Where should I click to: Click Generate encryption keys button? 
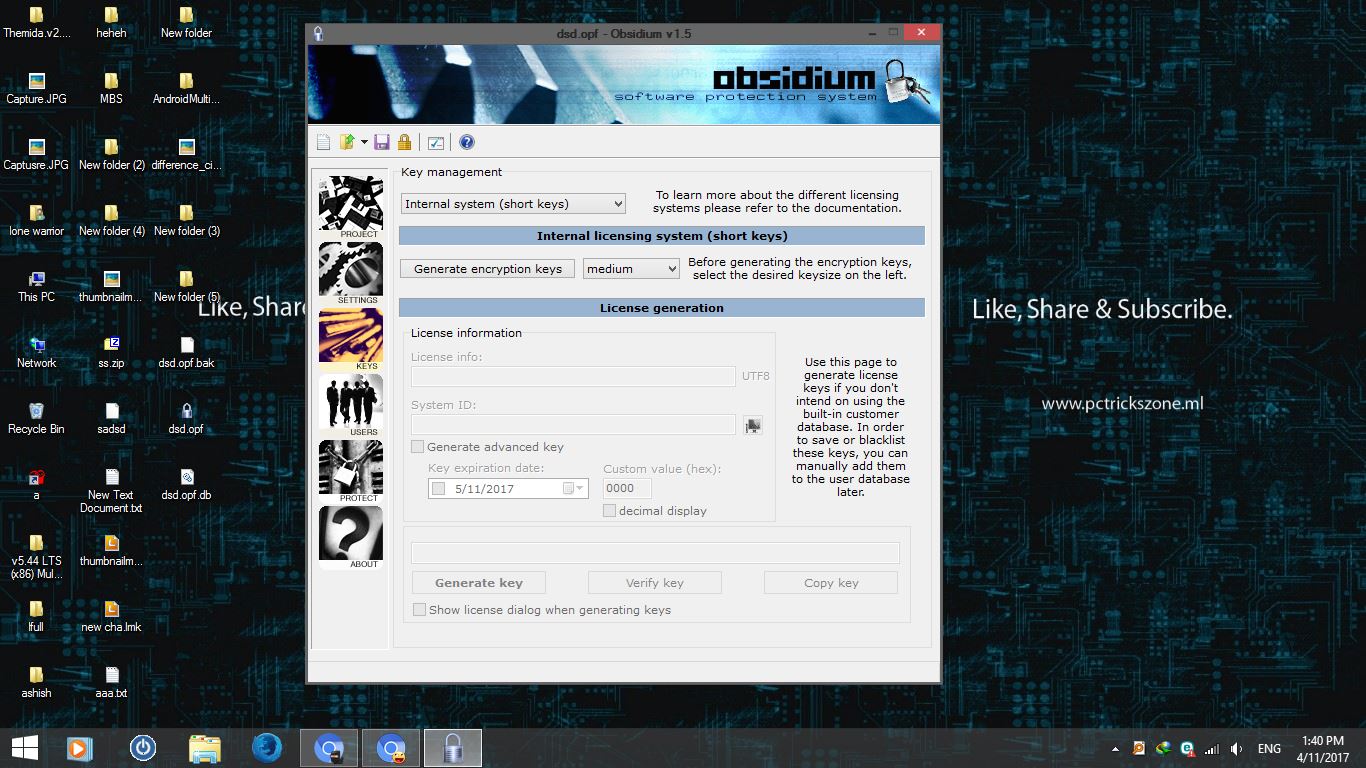pyautogui.click(x=488, y=269)
